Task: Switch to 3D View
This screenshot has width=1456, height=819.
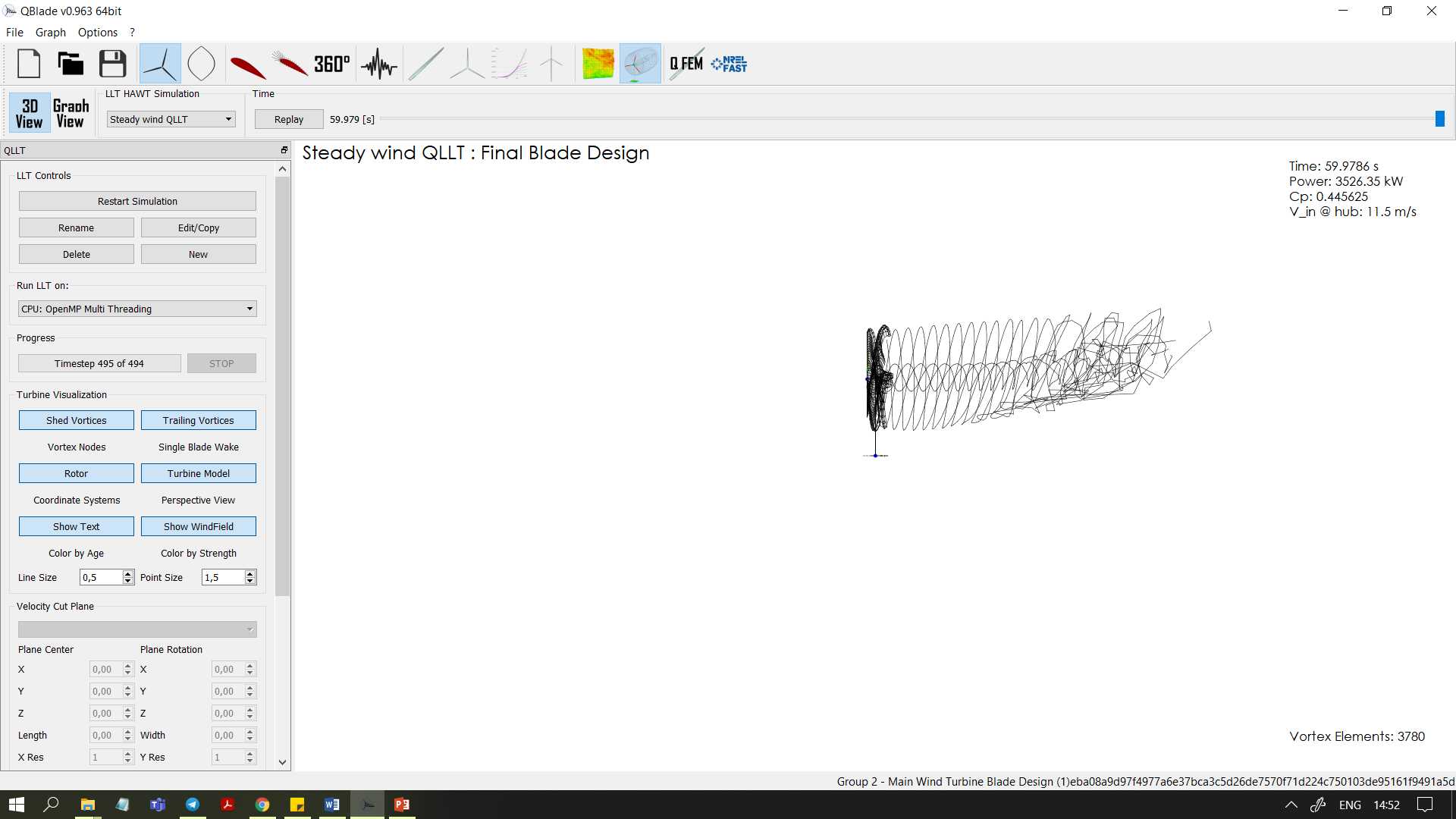Action: click(30, 113)
